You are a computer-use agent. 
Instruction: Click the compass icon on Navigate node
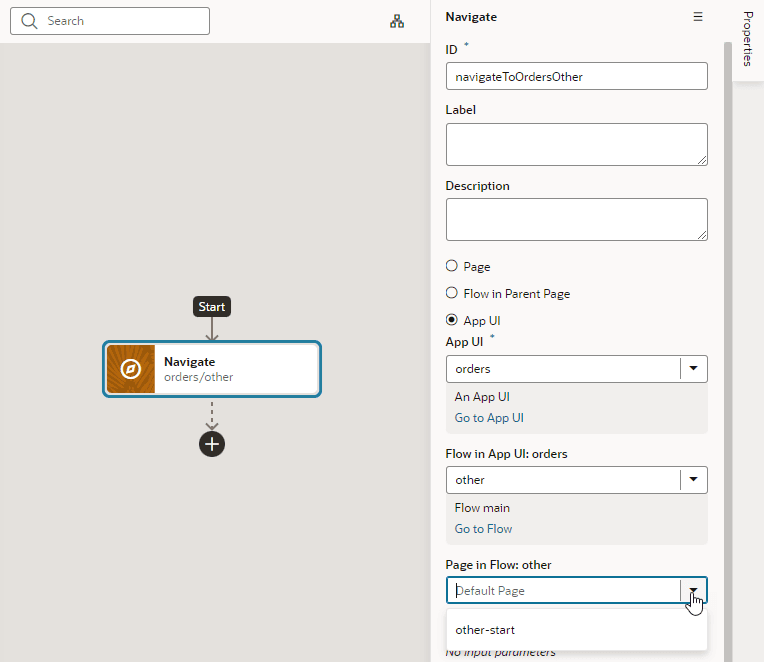(131, 369)
